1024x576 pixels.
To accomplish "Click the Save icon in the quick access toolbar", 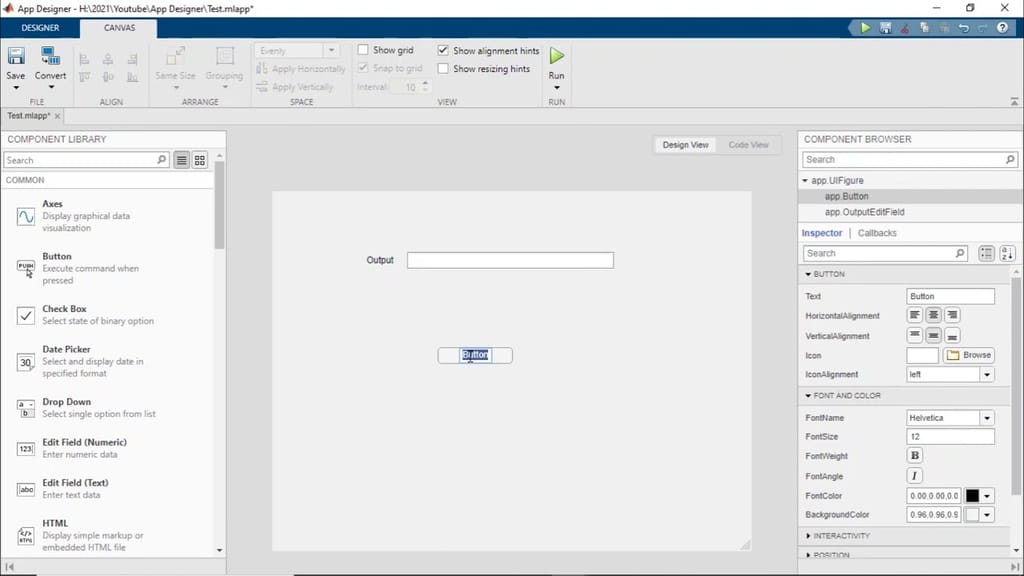I will pos(885,28).
